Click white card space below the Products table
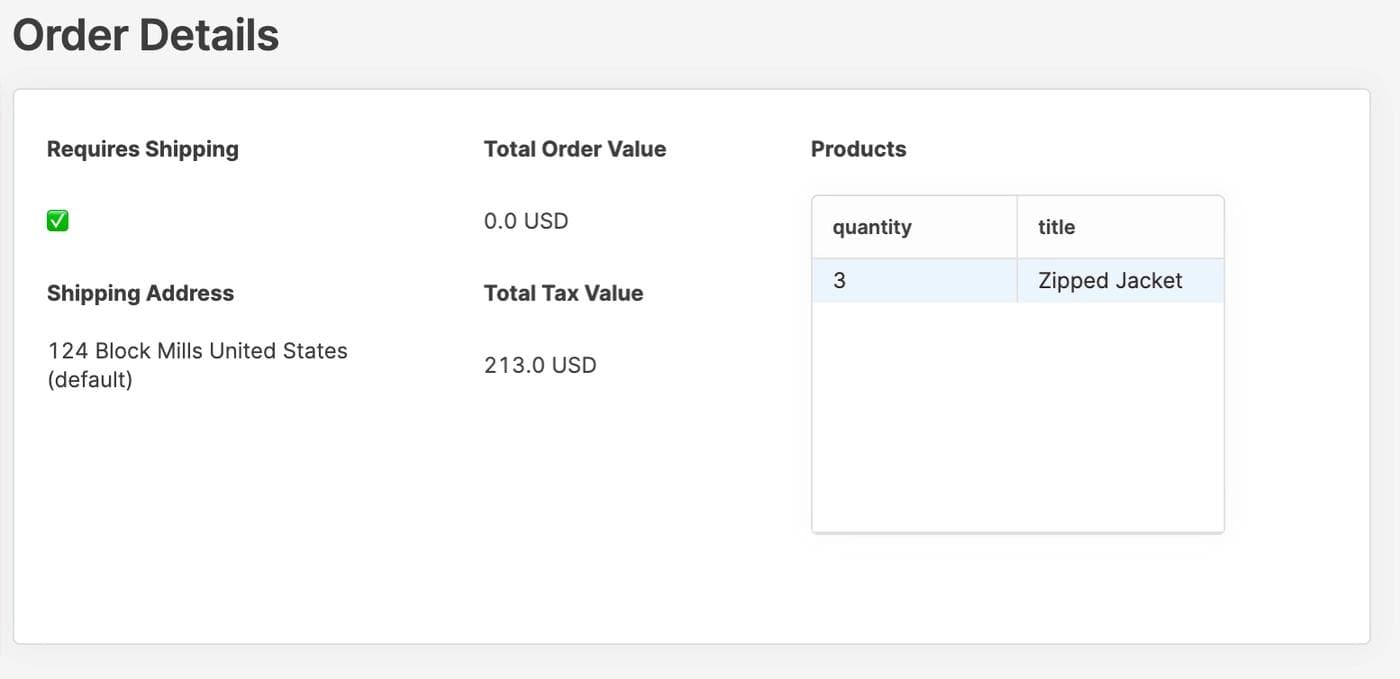Image resolution: width=1400 pixels, height=679 pixels. coord(1017,588)
